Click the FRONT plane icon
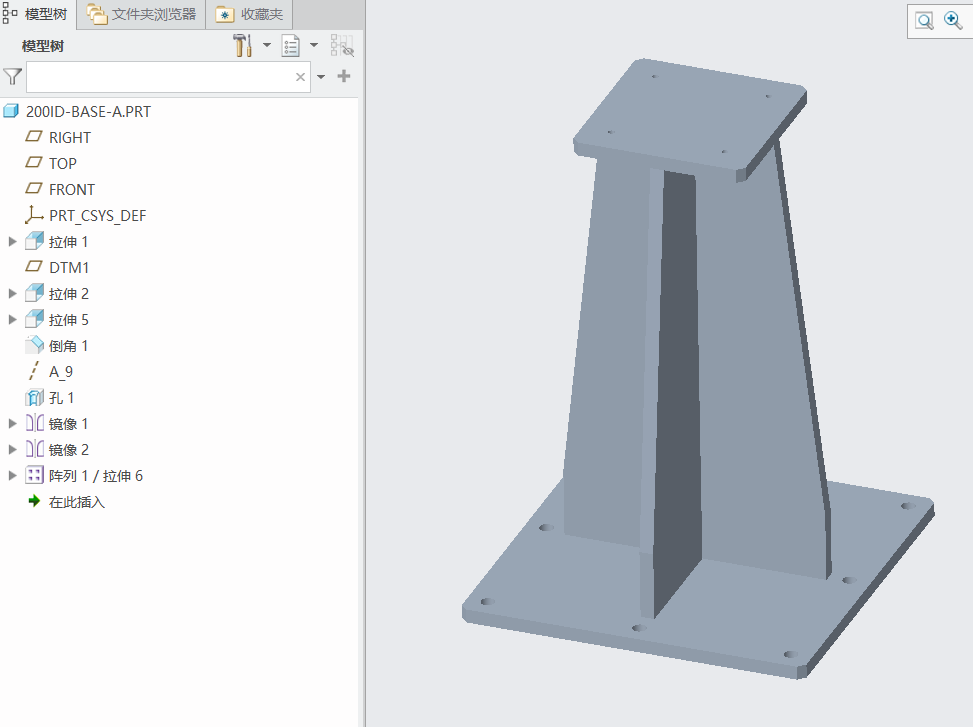Screen dimensions: 973x727 [34, 189]
